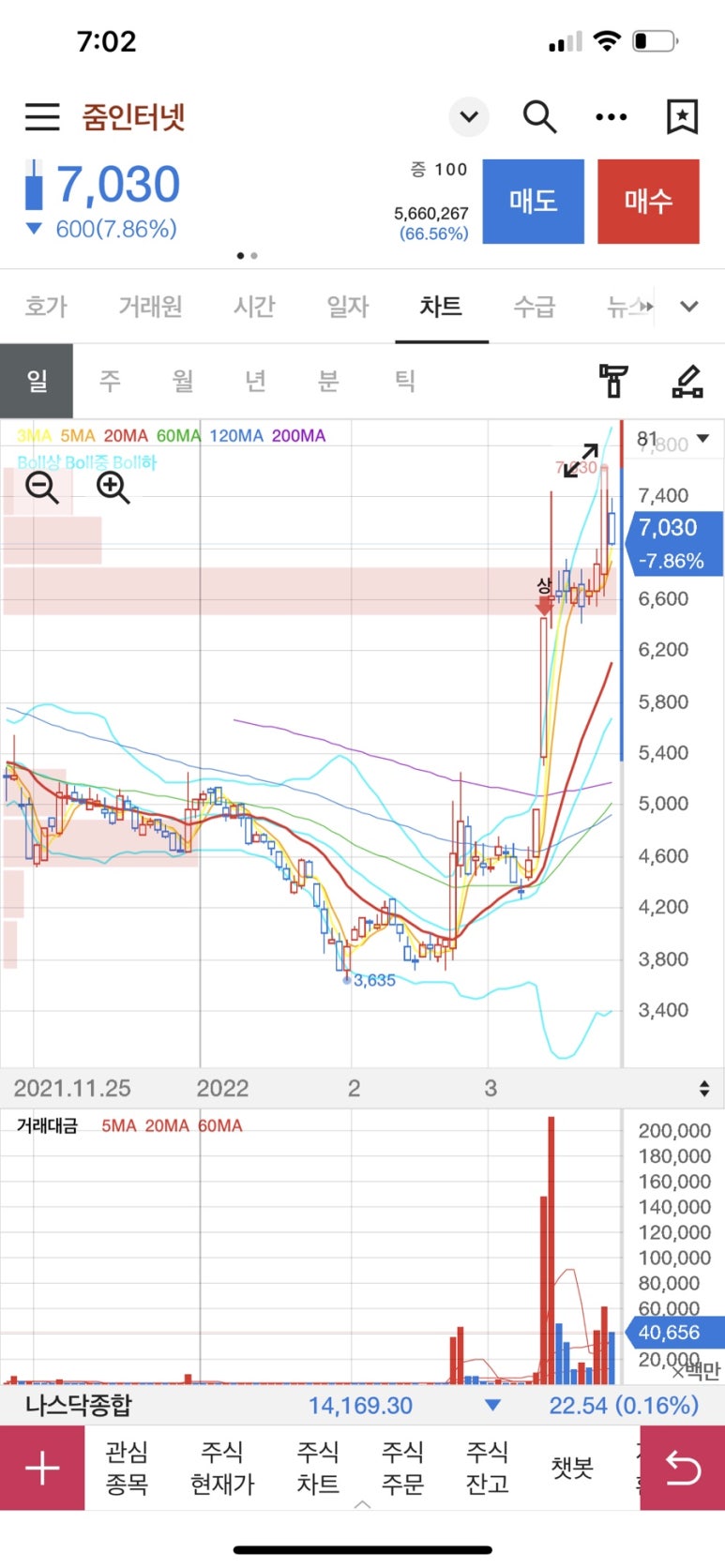The height and width of the screenshot is (1568, 725).
Task: Open the hamburger menu
Action: pos(42,117)
